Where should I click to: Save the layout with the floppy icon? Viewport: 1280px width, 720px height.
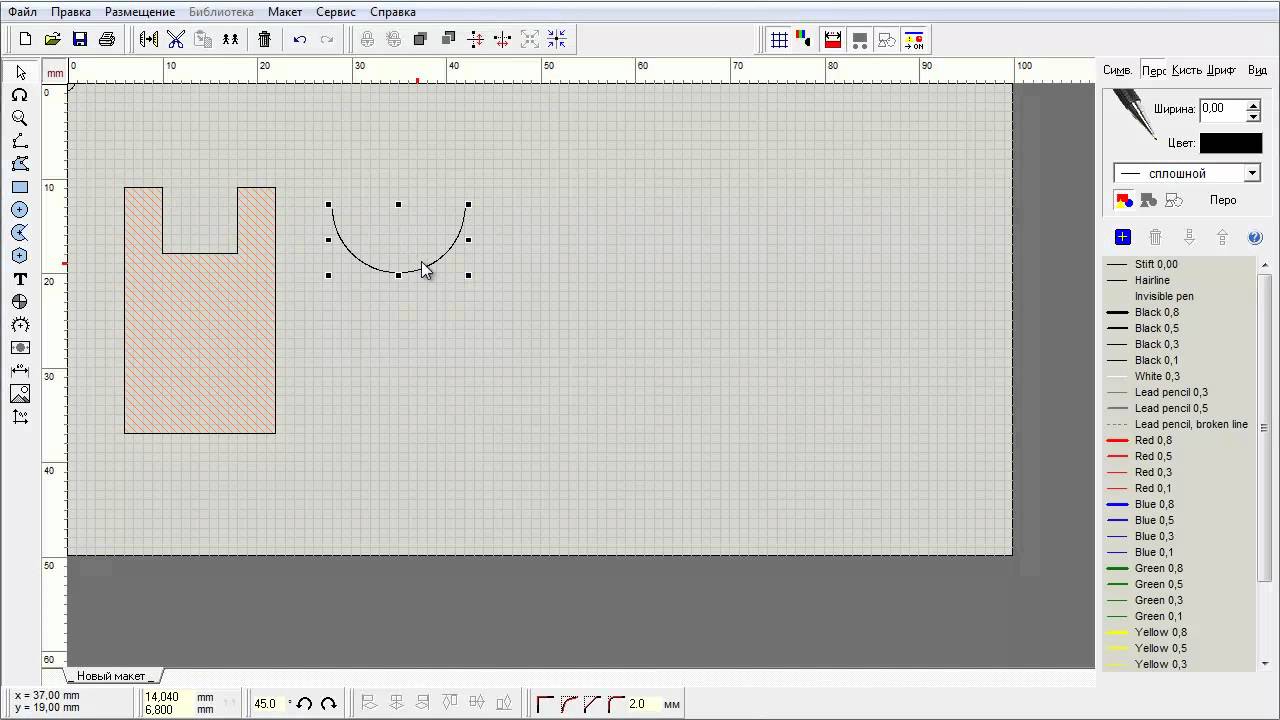point(80,39)
